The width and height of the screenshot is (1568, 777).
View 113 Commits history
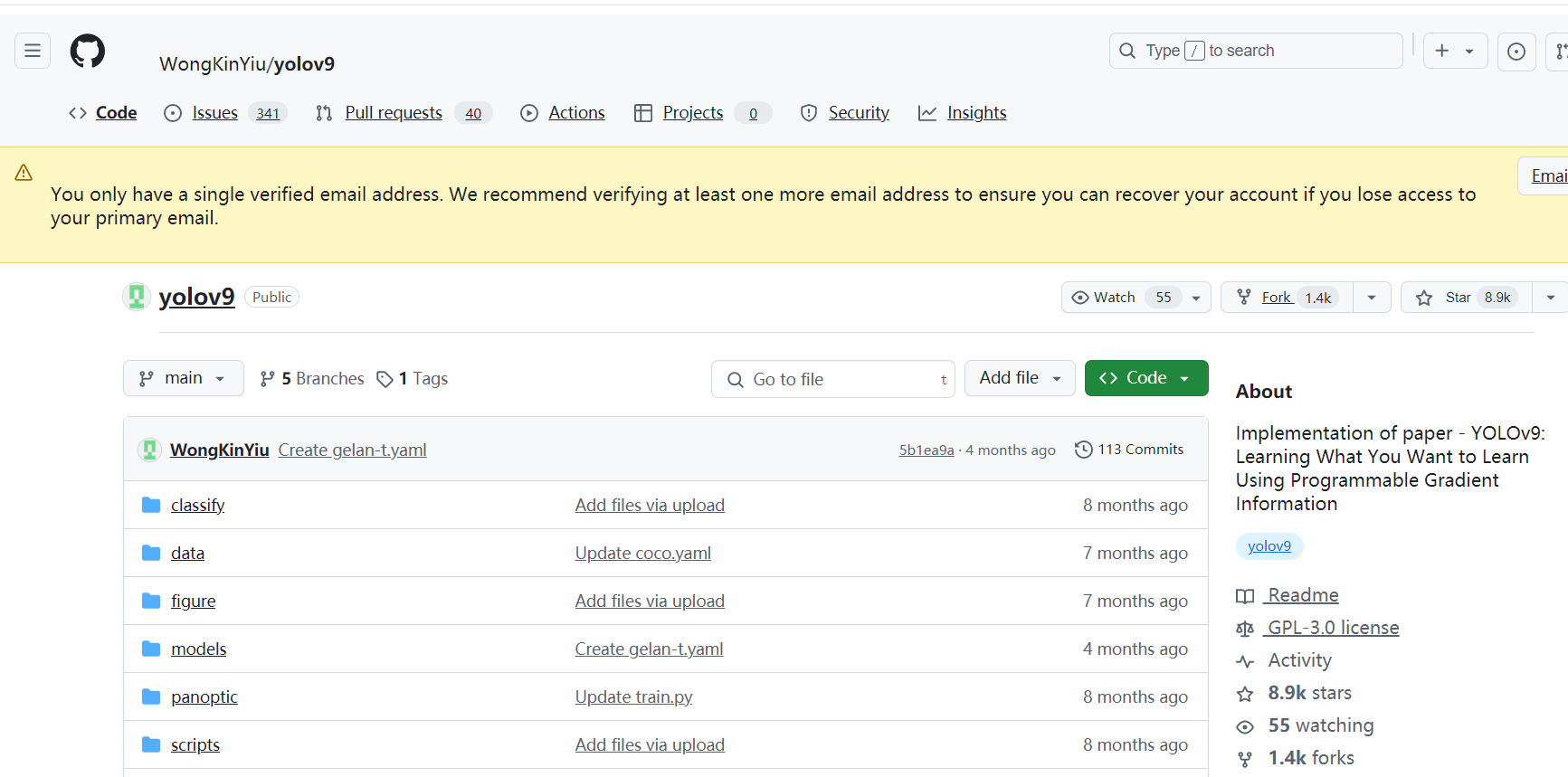point(1129,450)
